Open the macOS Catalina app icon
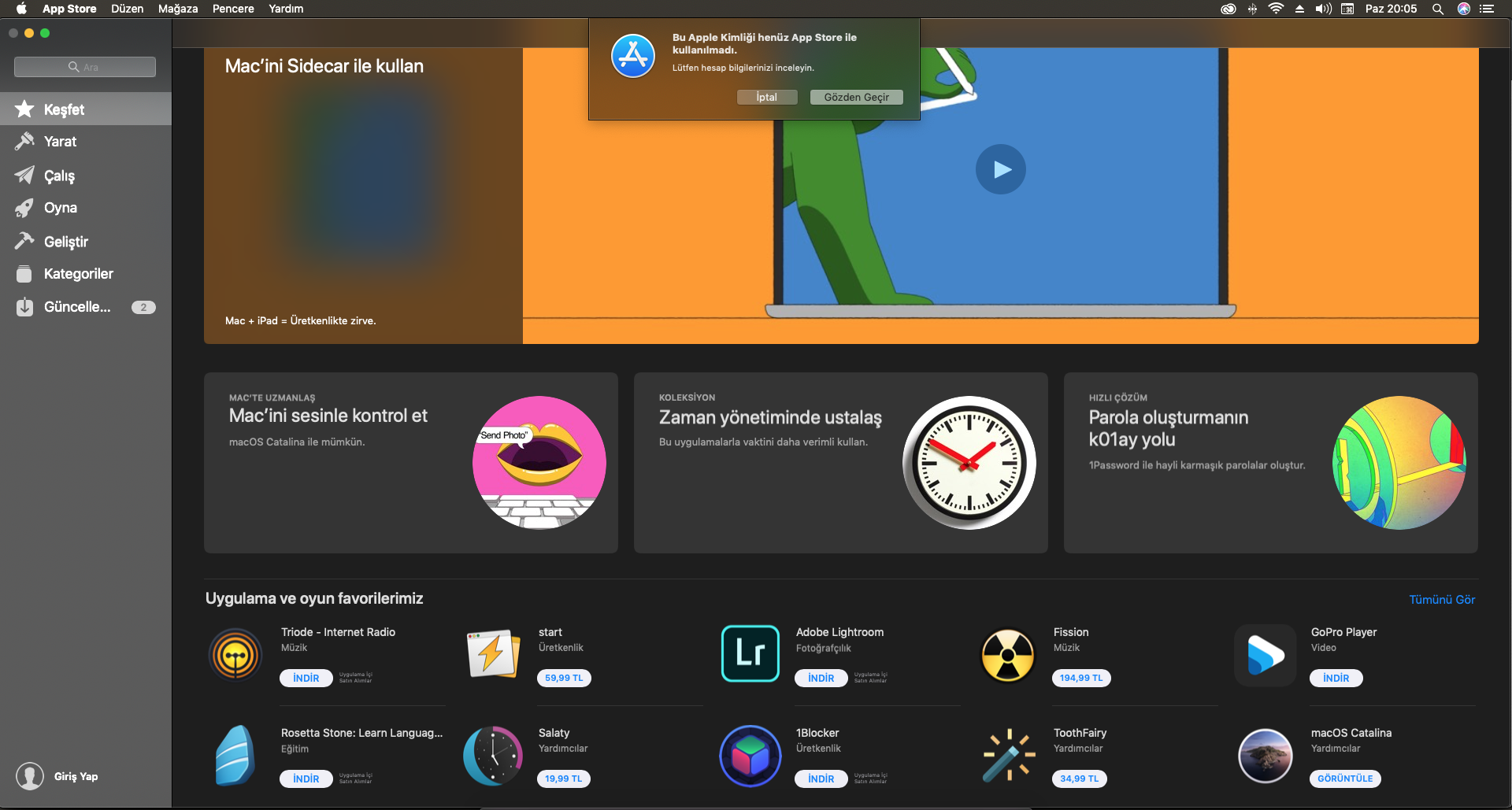 pyautogui.click(x=1266, y=756)
